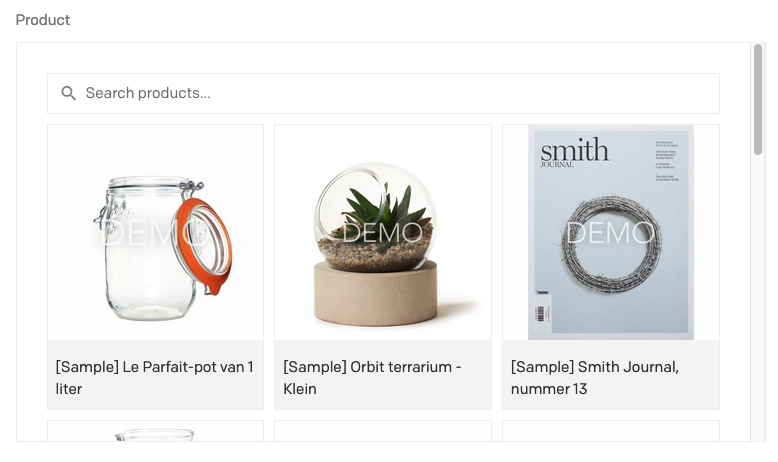Click the orange lid of the jar
Viewport: 778px width, 462px height.
click(x=204, y=244)
